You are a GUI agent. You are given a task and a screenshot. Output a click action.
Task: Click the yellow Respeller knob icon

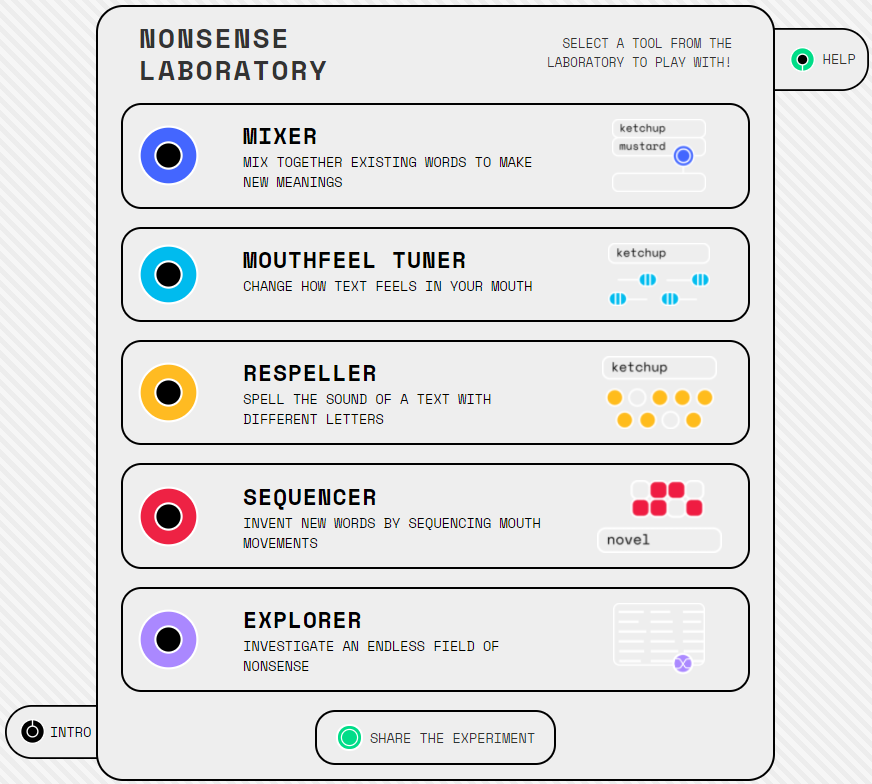[169, 393]
